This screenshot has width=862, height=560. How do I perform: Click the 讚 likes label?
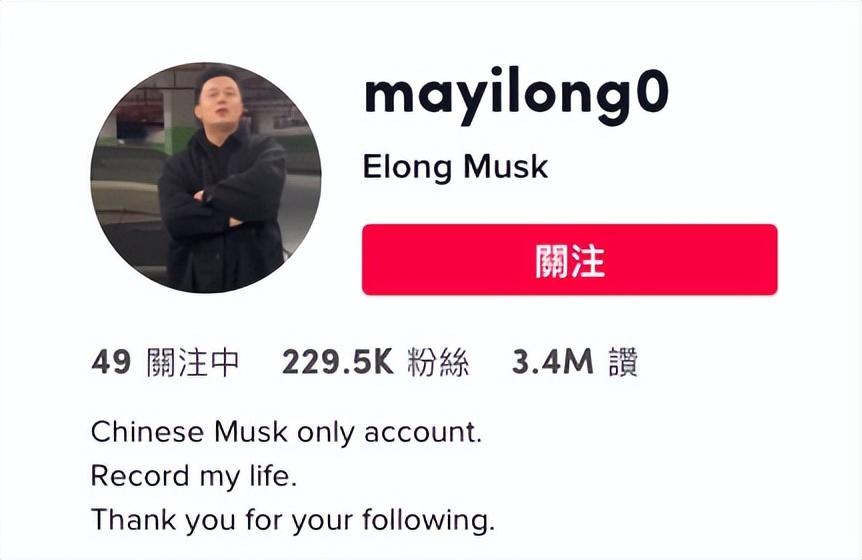[x=623, y=362]
